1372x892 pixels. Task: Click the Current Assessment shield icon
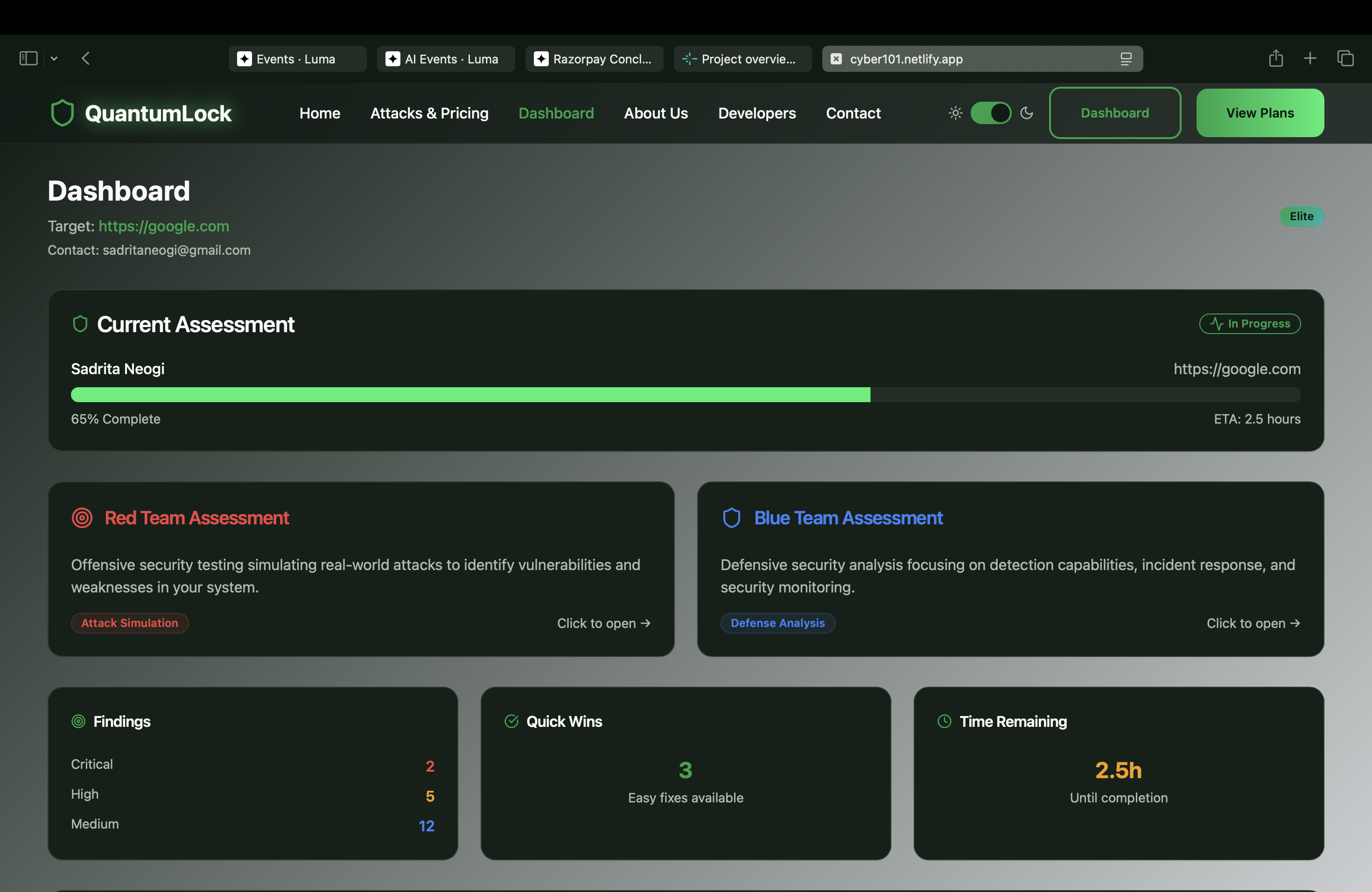pyautogui.click(x=80, y=324)
